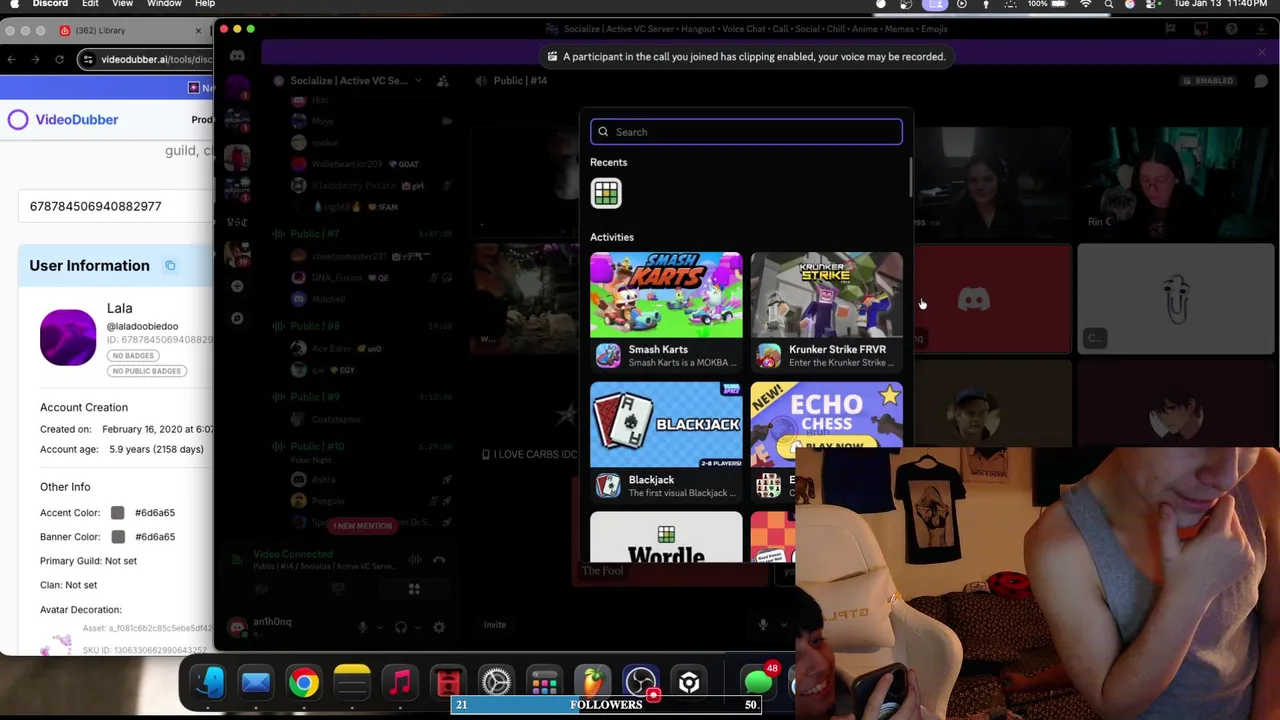1280x720 pixels.
Task: Open Messages from the Dock
Action: (x=758, y=683)
